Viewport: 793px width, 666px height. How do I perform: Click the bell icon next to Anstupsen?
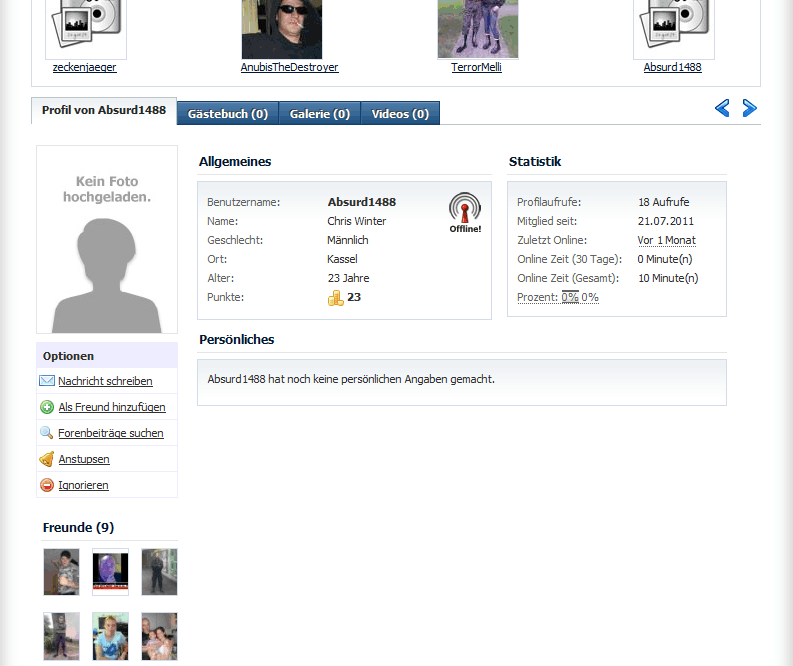47,459
